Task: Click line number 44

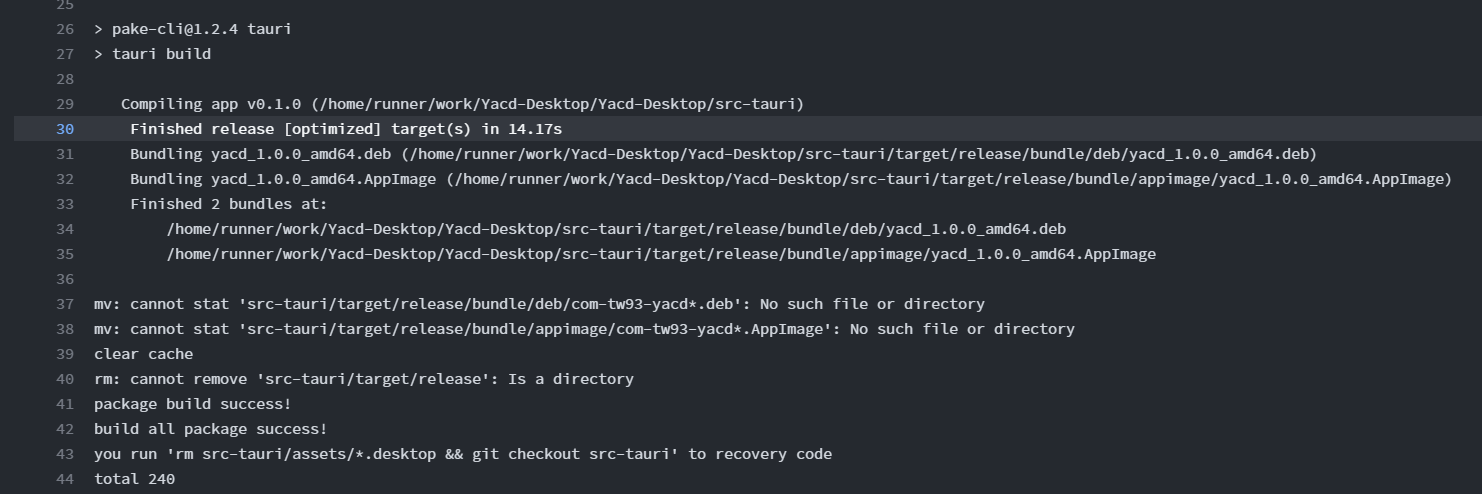Action: coord(65,479)
